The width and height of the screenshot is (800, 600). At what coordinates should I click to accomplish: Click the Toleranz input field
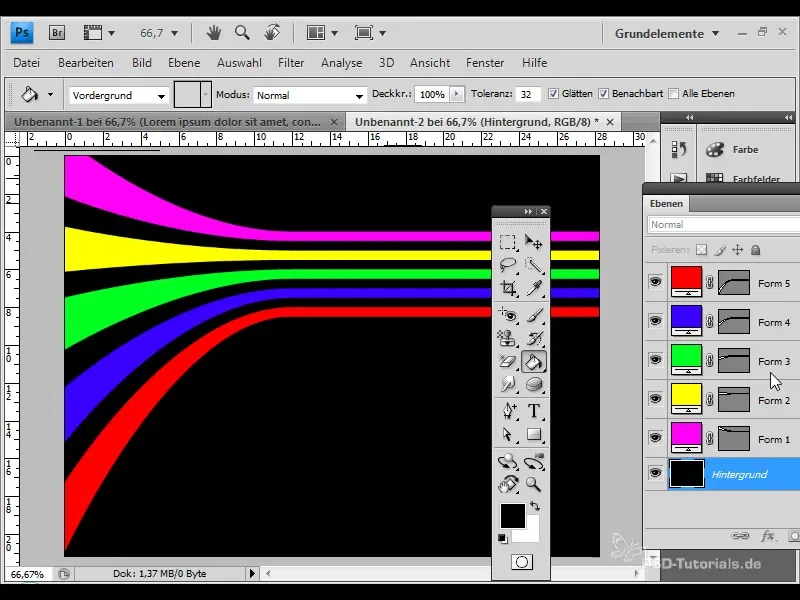(x=528, y=94)
